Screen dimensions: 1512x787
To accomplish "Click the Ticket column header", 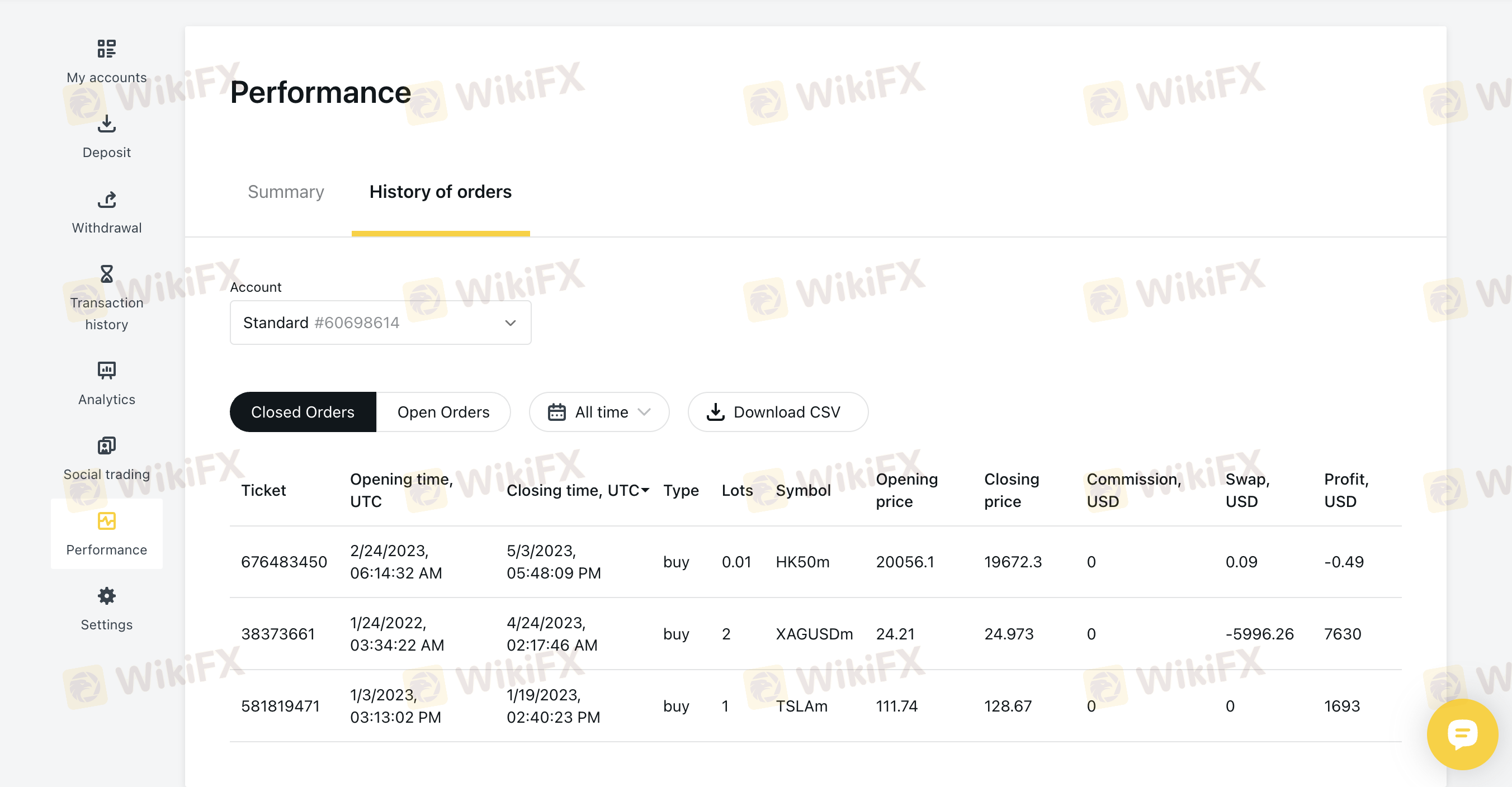I will coord(263,490).
